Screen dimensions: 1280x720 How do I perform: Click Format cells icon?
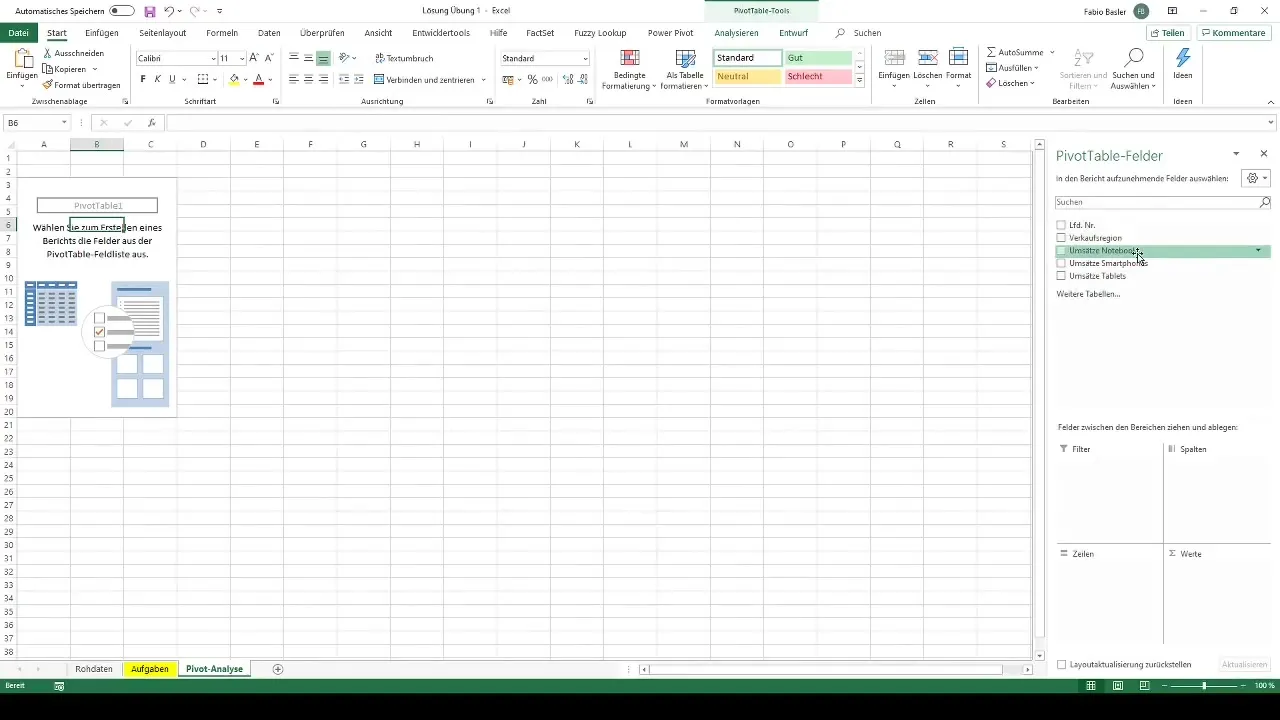pos(958,58)
